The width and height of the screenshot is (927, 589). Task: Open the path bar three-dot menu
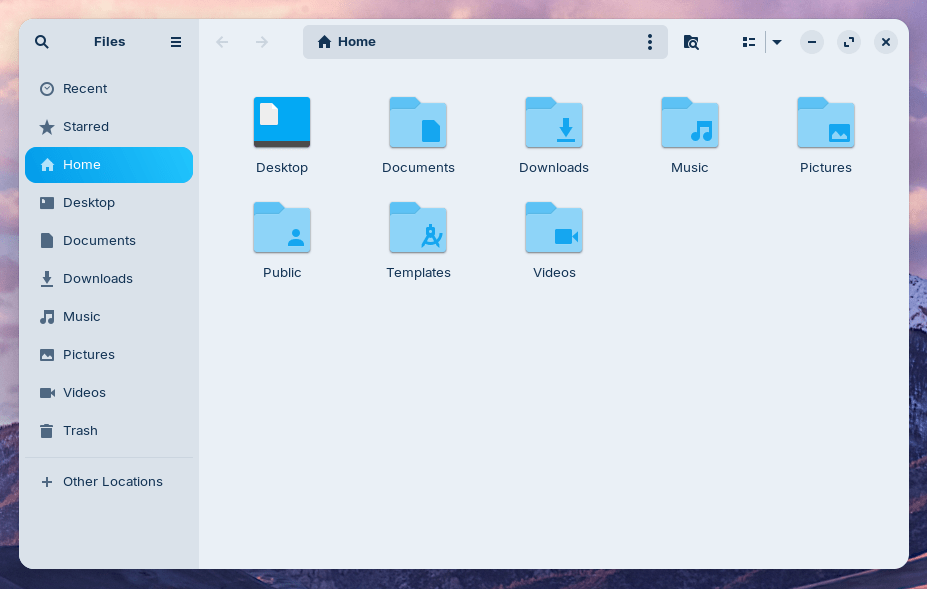coord(649,42)
